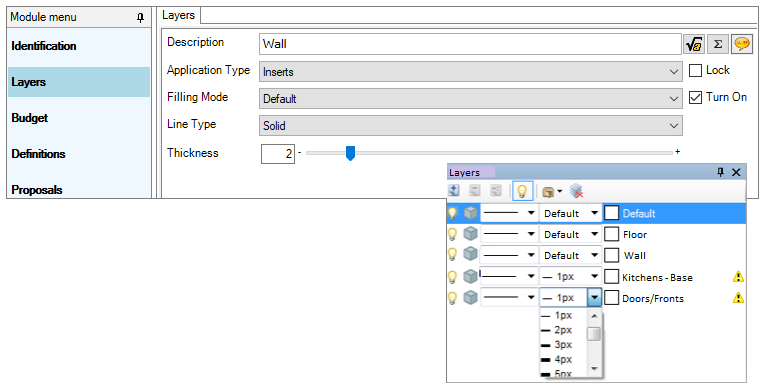Enable the Lock checkbox

(x=695, y=71)
